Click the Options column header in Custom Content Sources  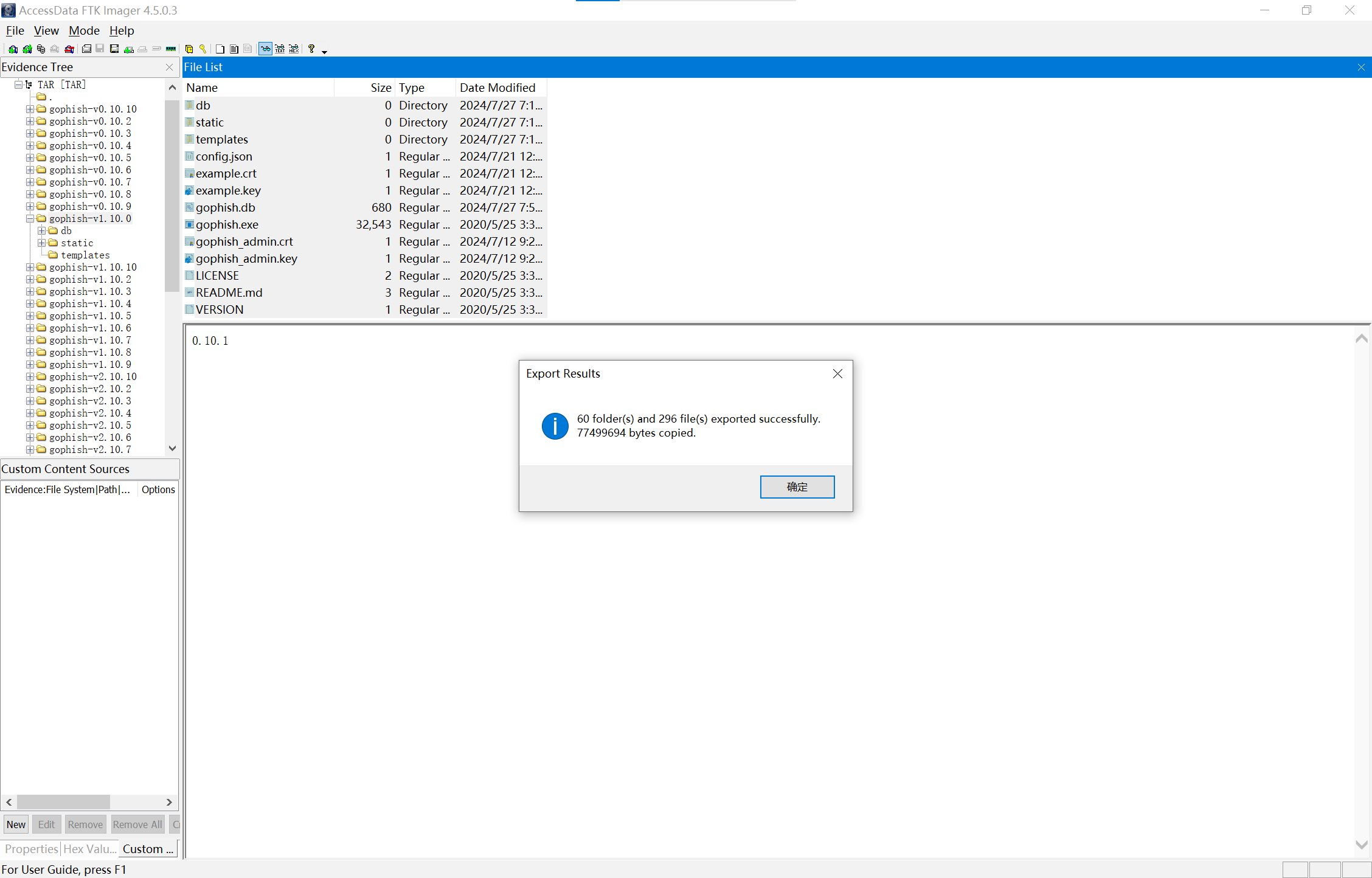pos(158,489)
